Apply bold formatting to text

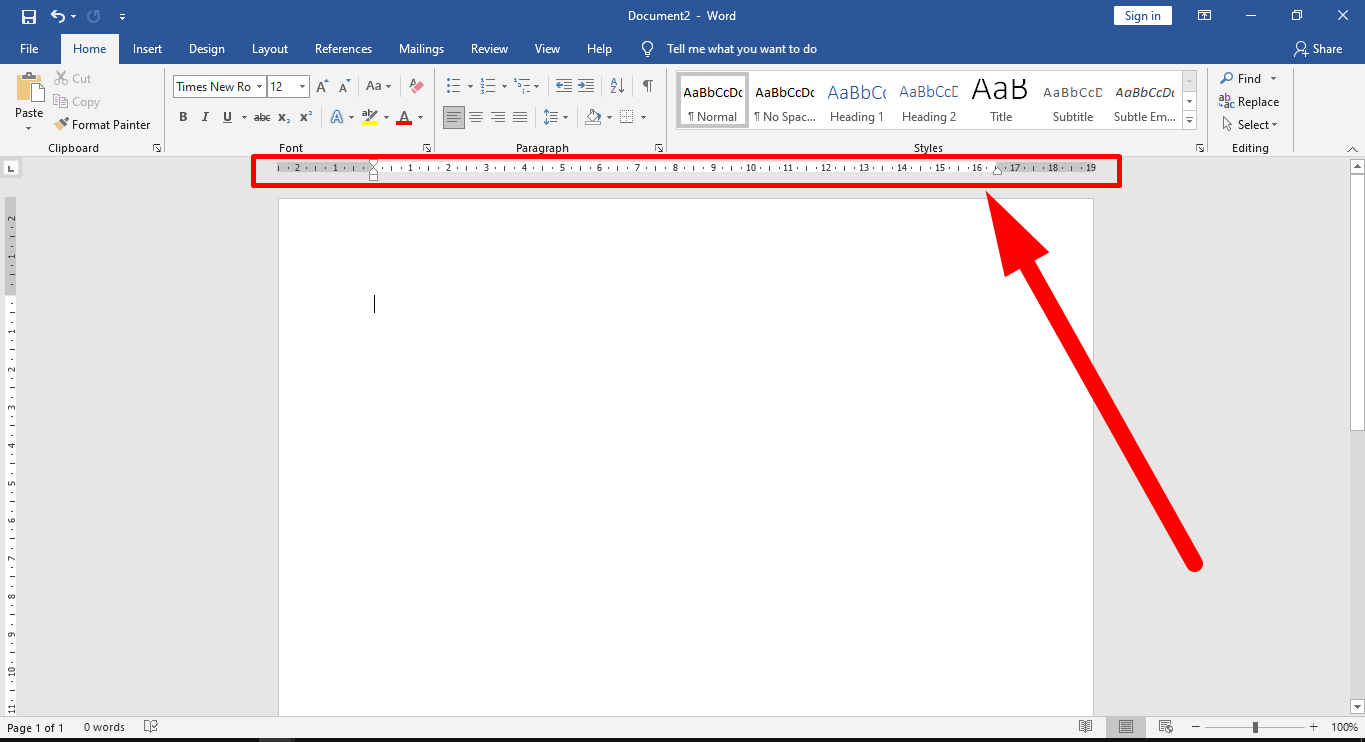tap(183, 117)
